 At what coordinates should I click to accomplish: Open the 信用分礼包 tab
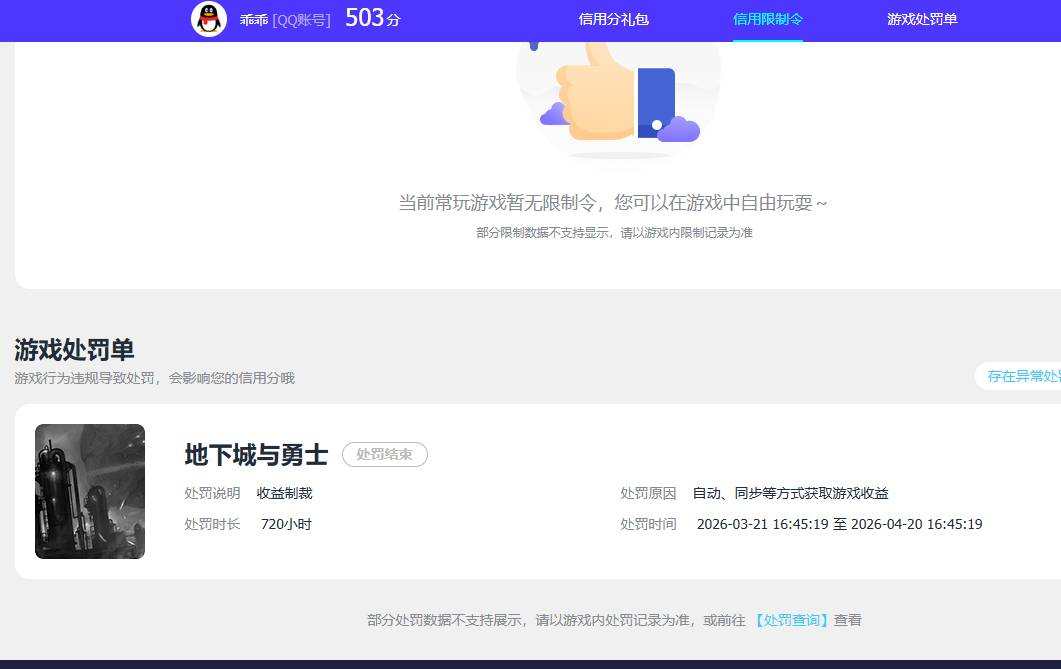point(614,20)
